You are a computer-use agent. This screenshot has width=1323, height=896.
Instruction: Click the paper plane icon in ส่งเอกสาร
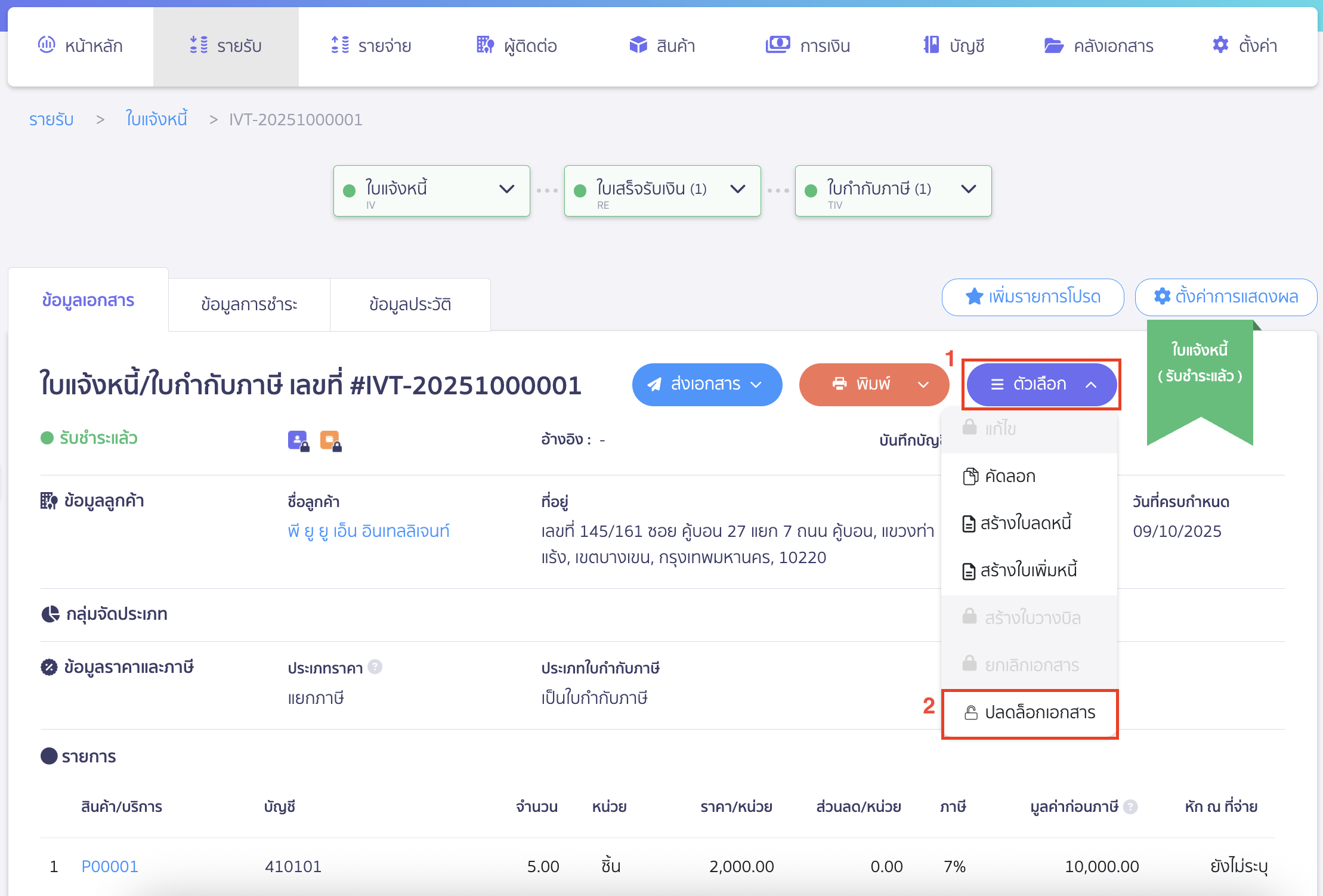coord(654,384)
